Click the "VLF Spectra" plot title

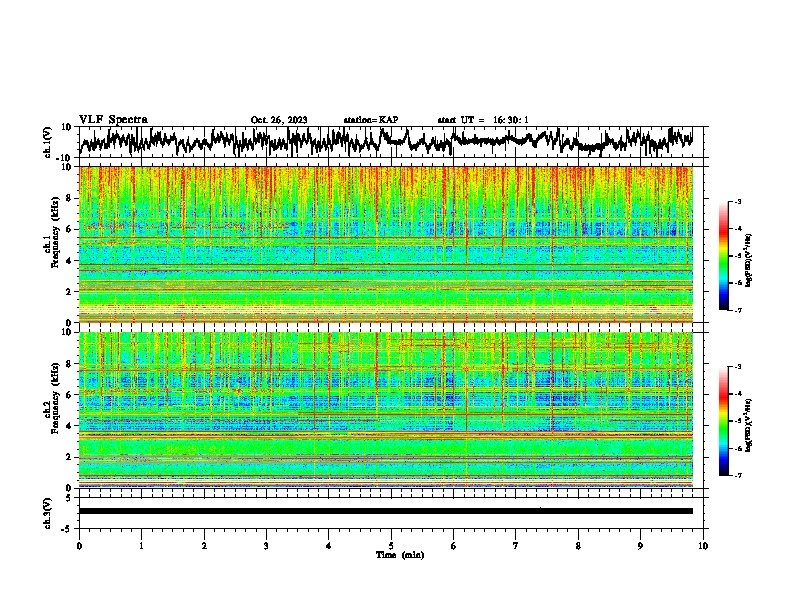113,120
